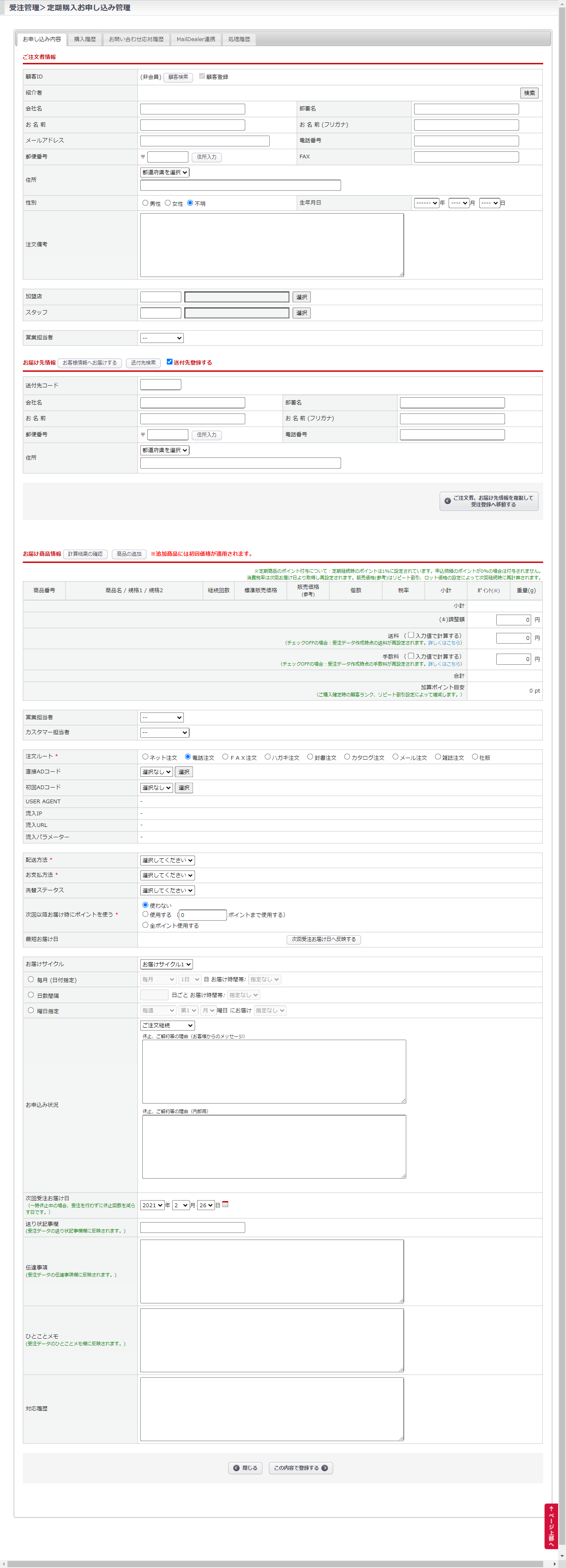The height and width of the screenshot is (1568, 566).
Task: Toggle the 送付先登録する checkbox
Action: click(169, 362)
